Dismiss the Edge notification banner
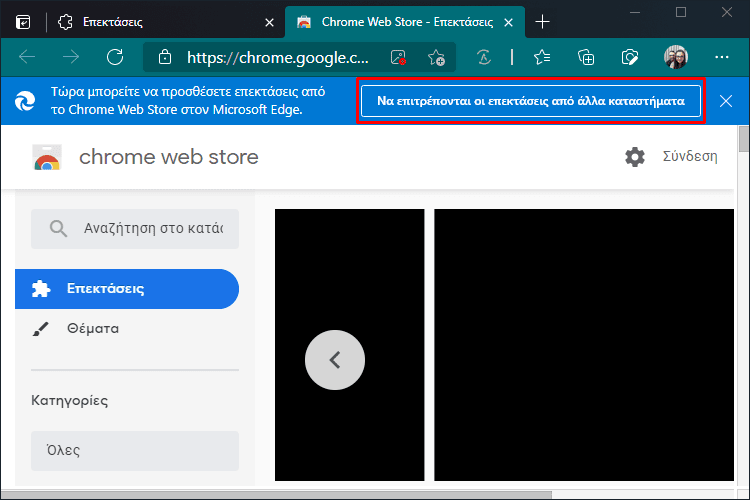This screenshot has width=750, height=500. (x=726, y=101)
